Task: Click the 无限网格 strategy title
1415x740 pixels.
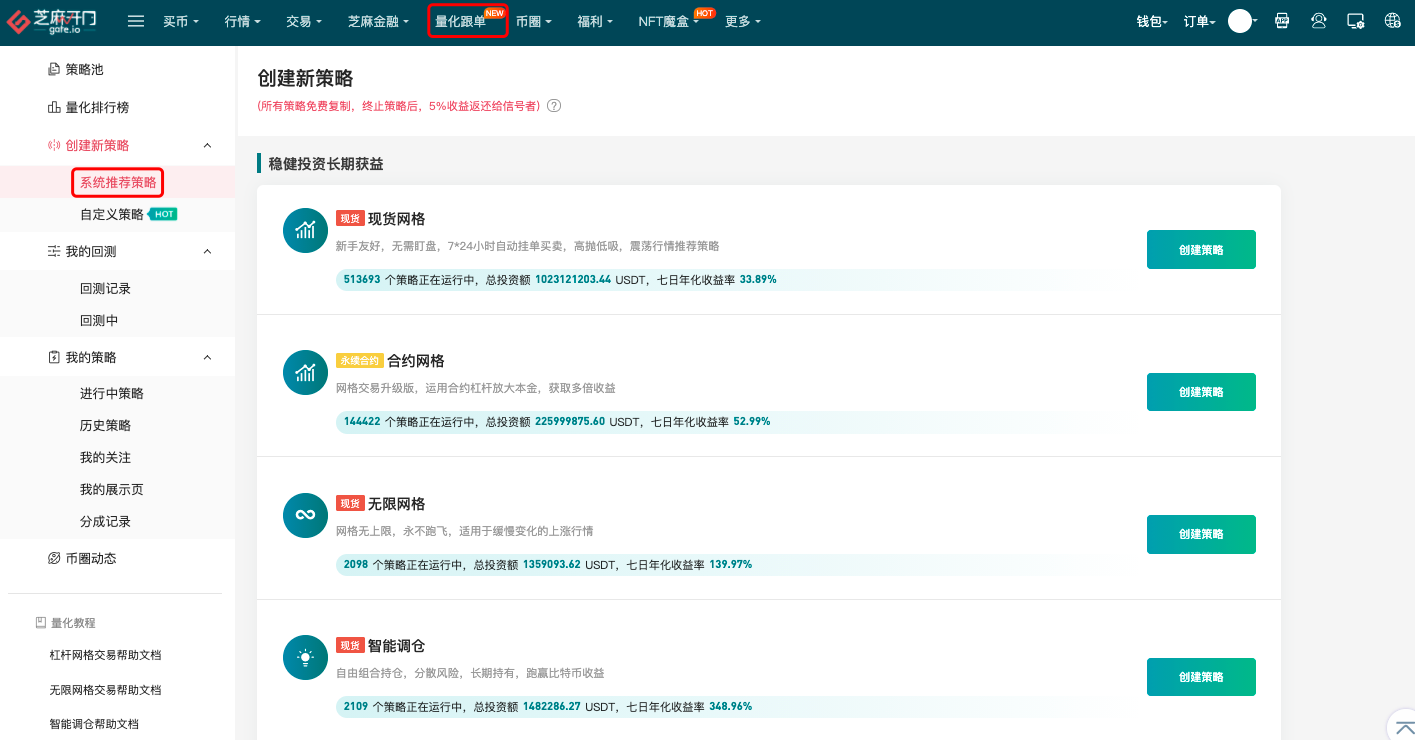Action: (x=397, y=504)
